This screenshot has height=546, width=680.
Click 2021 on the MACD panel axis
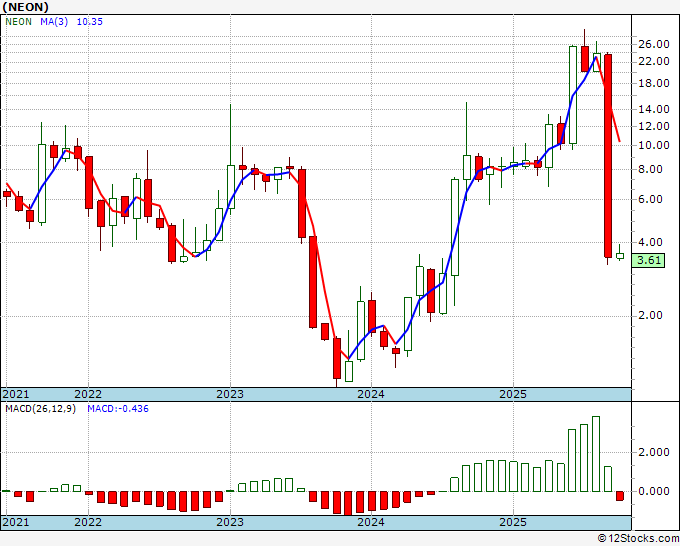click(x=16, y=522)
